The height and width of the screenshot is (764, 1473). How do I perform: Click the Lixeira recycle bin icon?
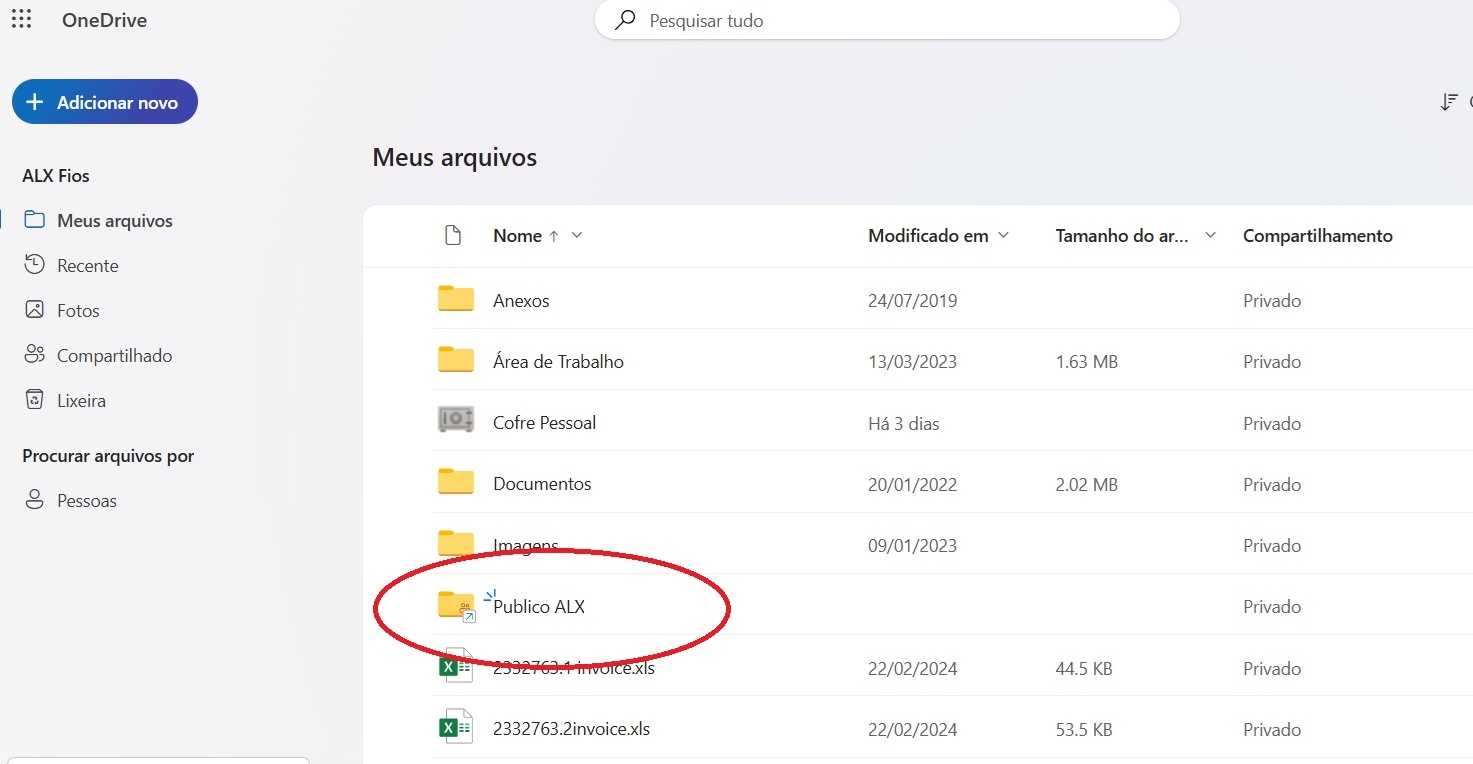click(35, 400)
